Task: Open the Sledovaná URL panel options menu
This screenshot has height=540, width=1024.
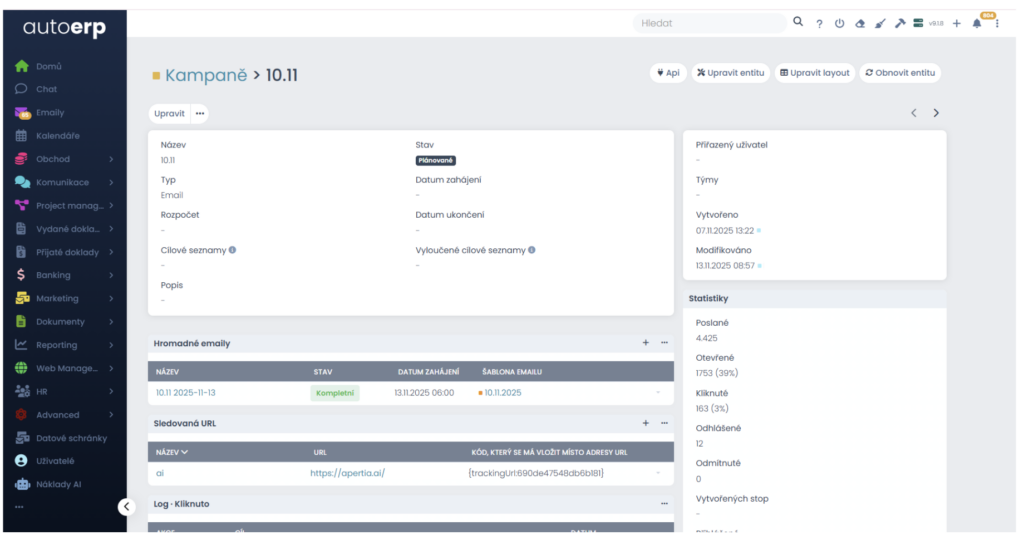Action: (x=664, y=423)
